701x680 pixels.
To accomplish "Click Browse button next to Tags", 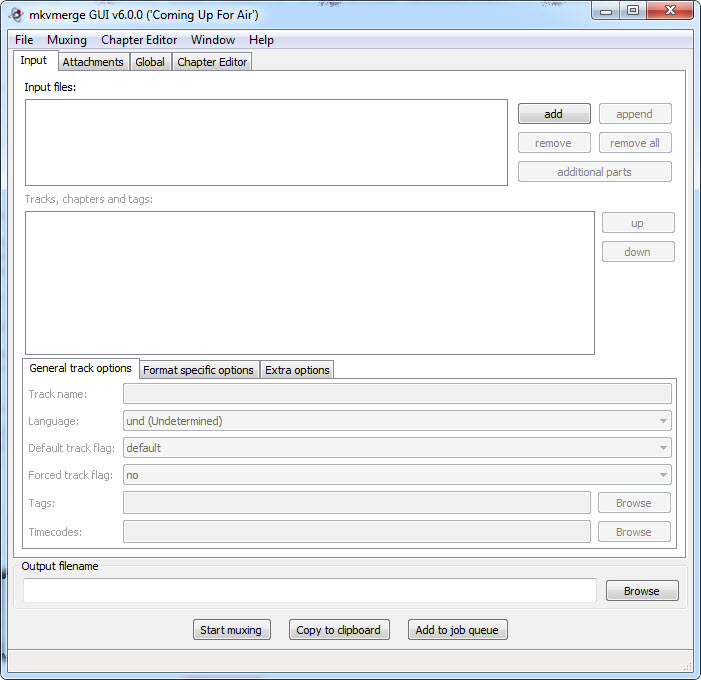I will pyautogui.click(x=634, y=503).
